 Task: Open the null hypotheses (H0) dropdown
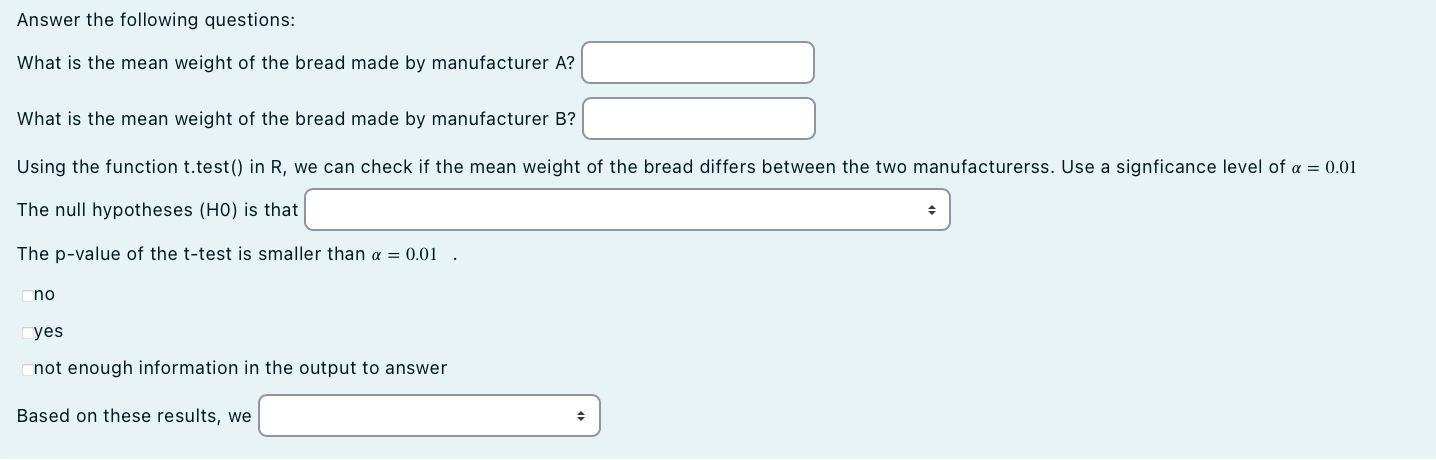[x=627, y=210]
